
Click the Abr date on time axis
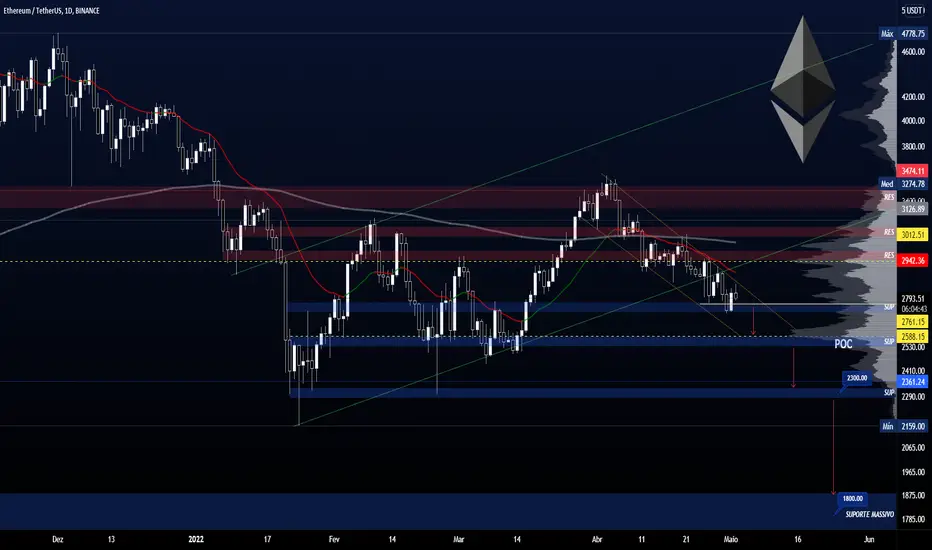point(597,539)
